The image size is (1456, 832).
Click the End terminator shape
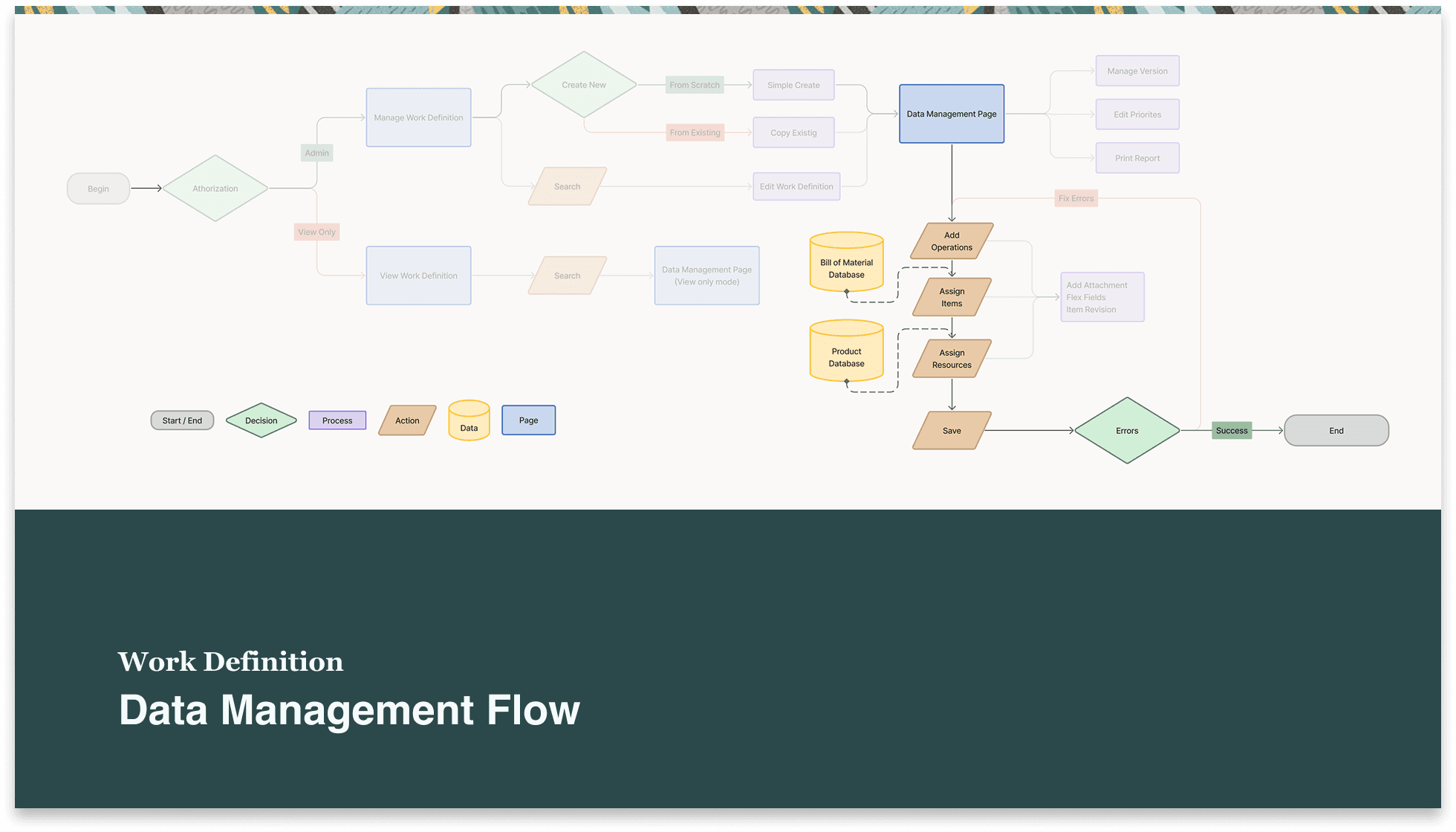[x=1336, y=431]
